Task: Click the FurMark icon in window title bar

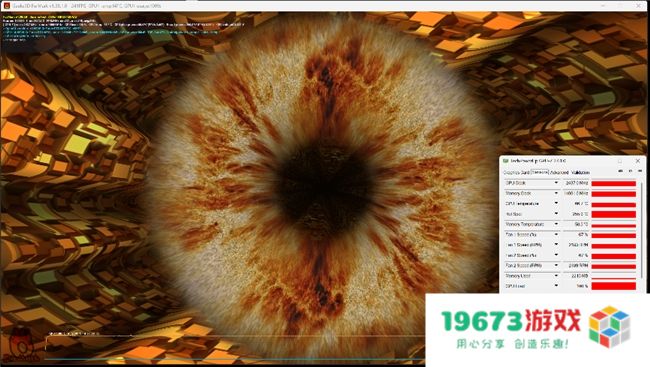Action: (x=6, y=6)
